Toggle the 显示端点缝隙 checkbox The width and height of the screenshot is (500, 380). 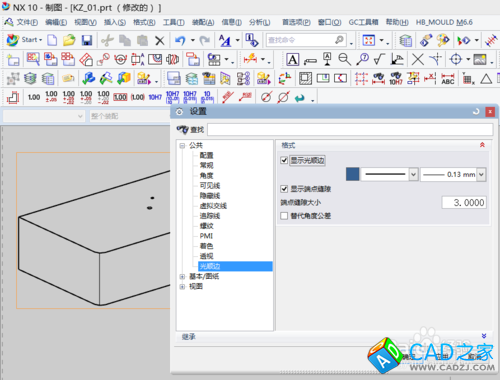click(x=284, y=189)
